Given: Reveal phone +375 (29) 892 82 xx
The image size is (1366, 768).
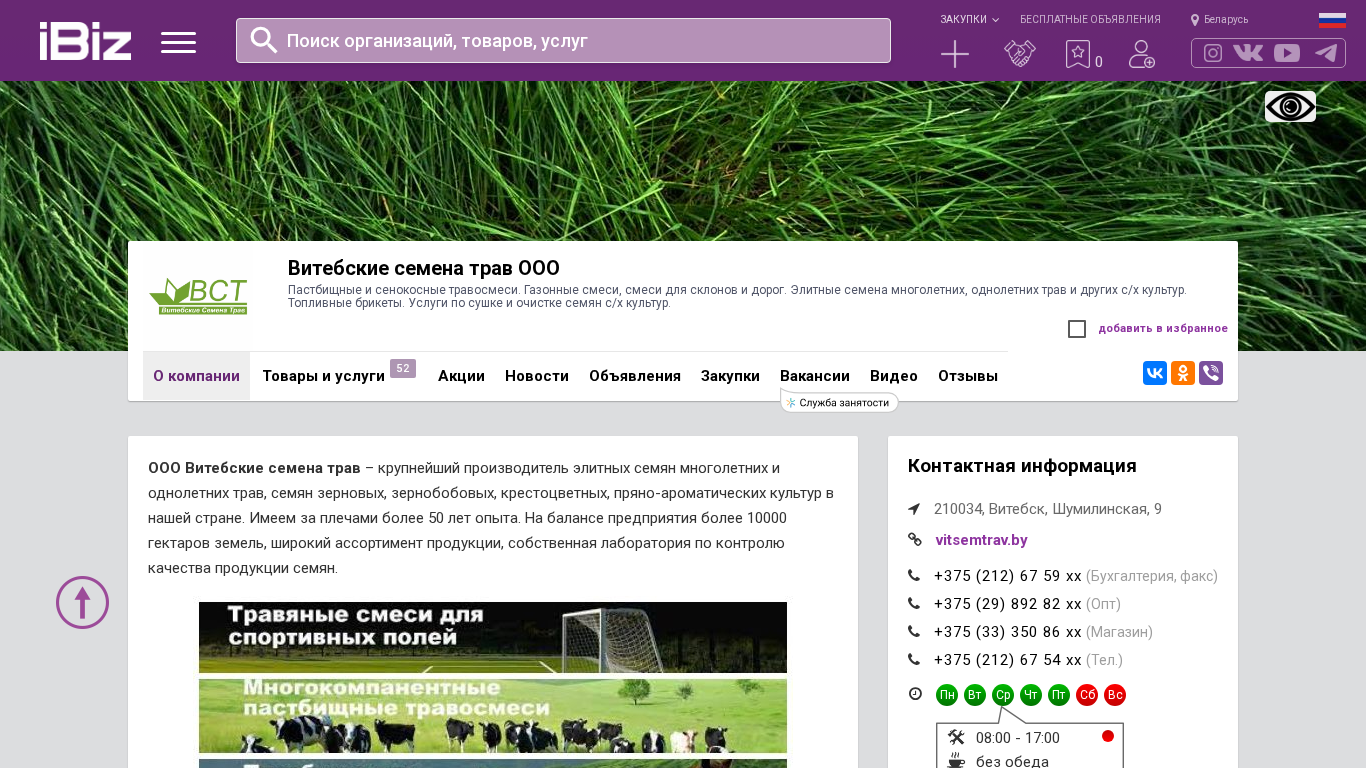Looking at the screenshot, I should pos(1007,604).
